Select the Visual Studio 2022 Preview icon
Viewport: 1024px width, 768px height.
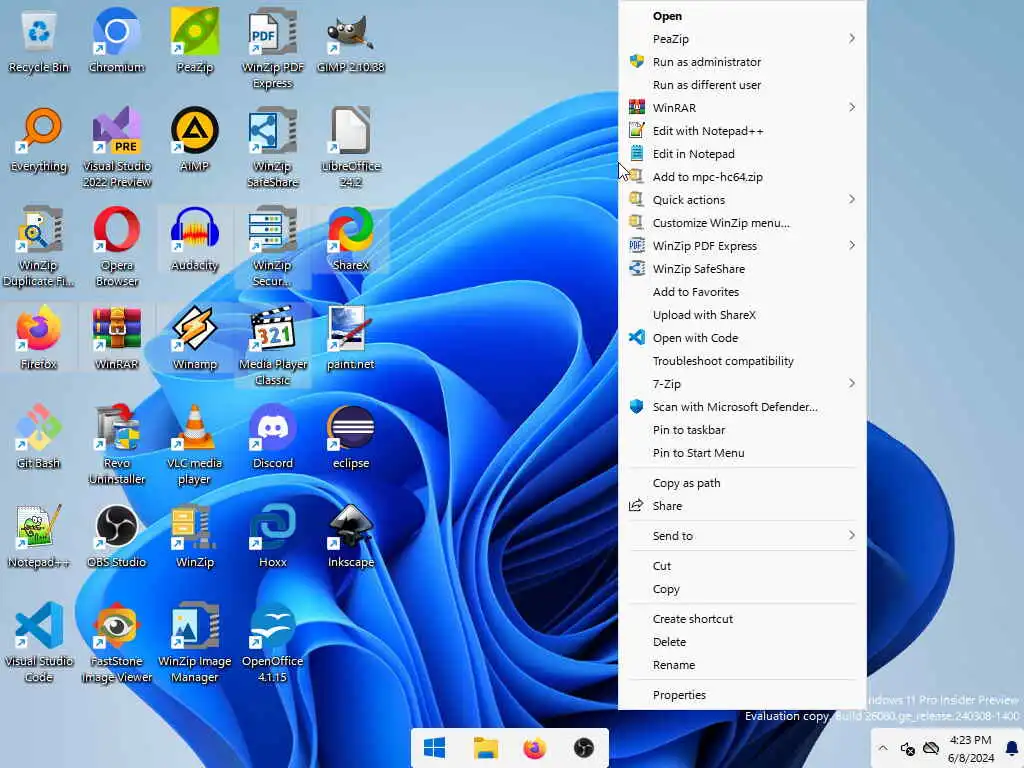(117, 148)
